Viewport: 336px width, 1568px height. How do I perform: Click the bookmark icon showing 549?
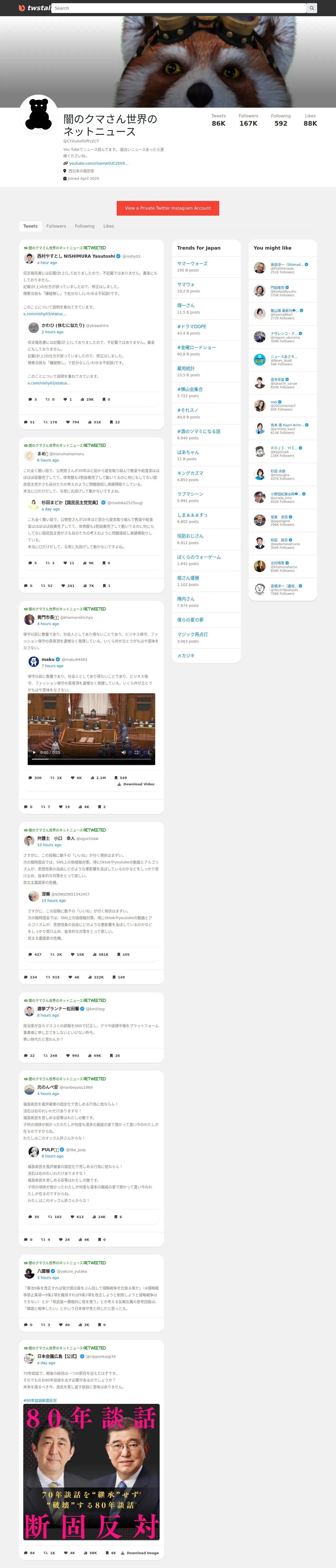point(116,778)
